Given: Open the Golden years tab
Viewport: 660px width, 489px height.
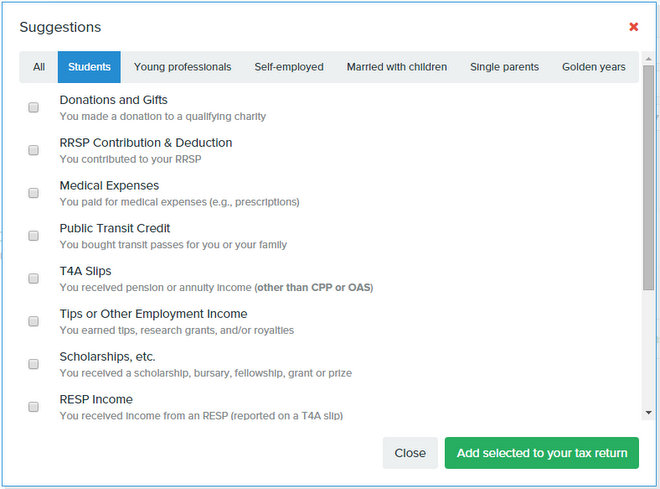Looking at the screenshot, I should coord(593,67).
